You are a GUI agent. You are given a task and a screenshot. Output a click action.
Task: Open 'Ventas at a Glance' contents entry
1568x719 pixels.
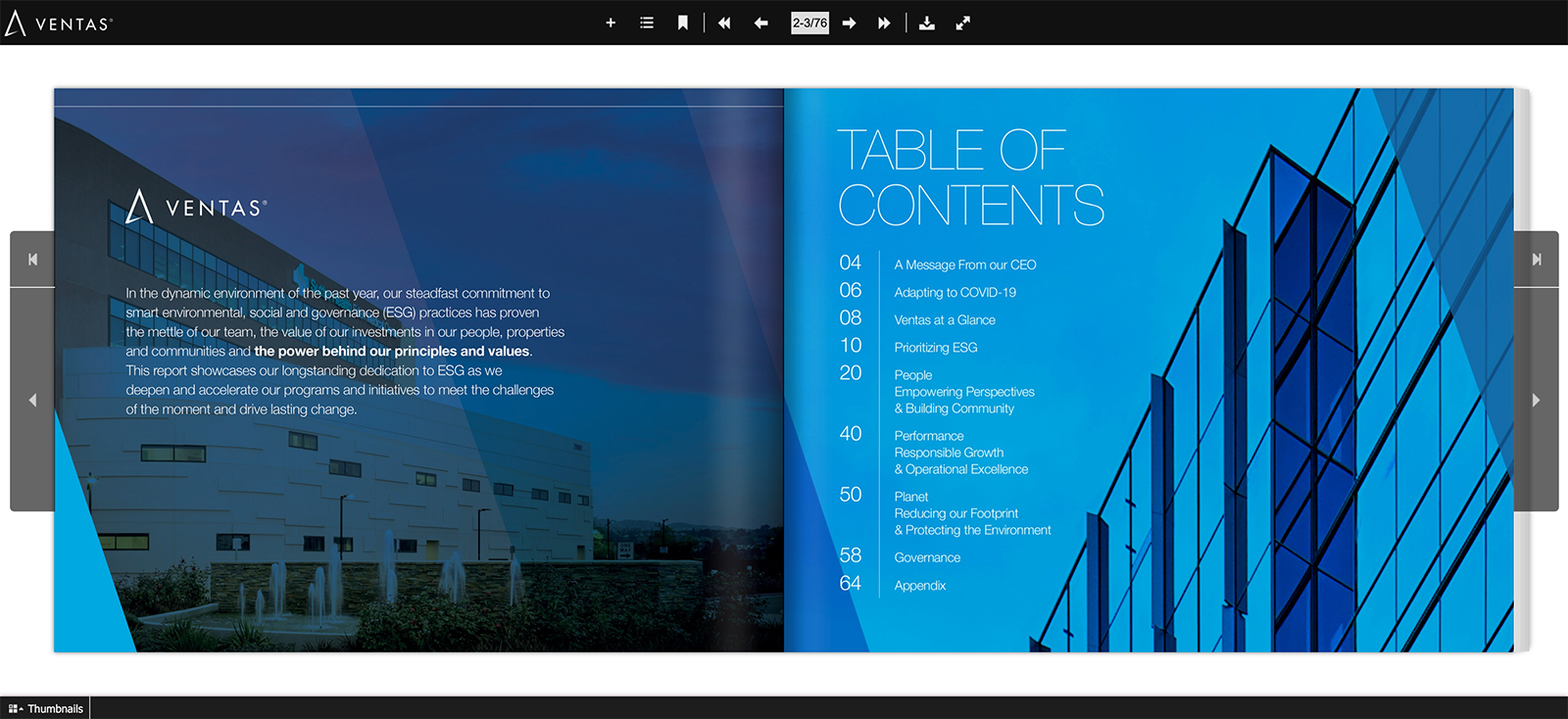[x=945, y=319]
